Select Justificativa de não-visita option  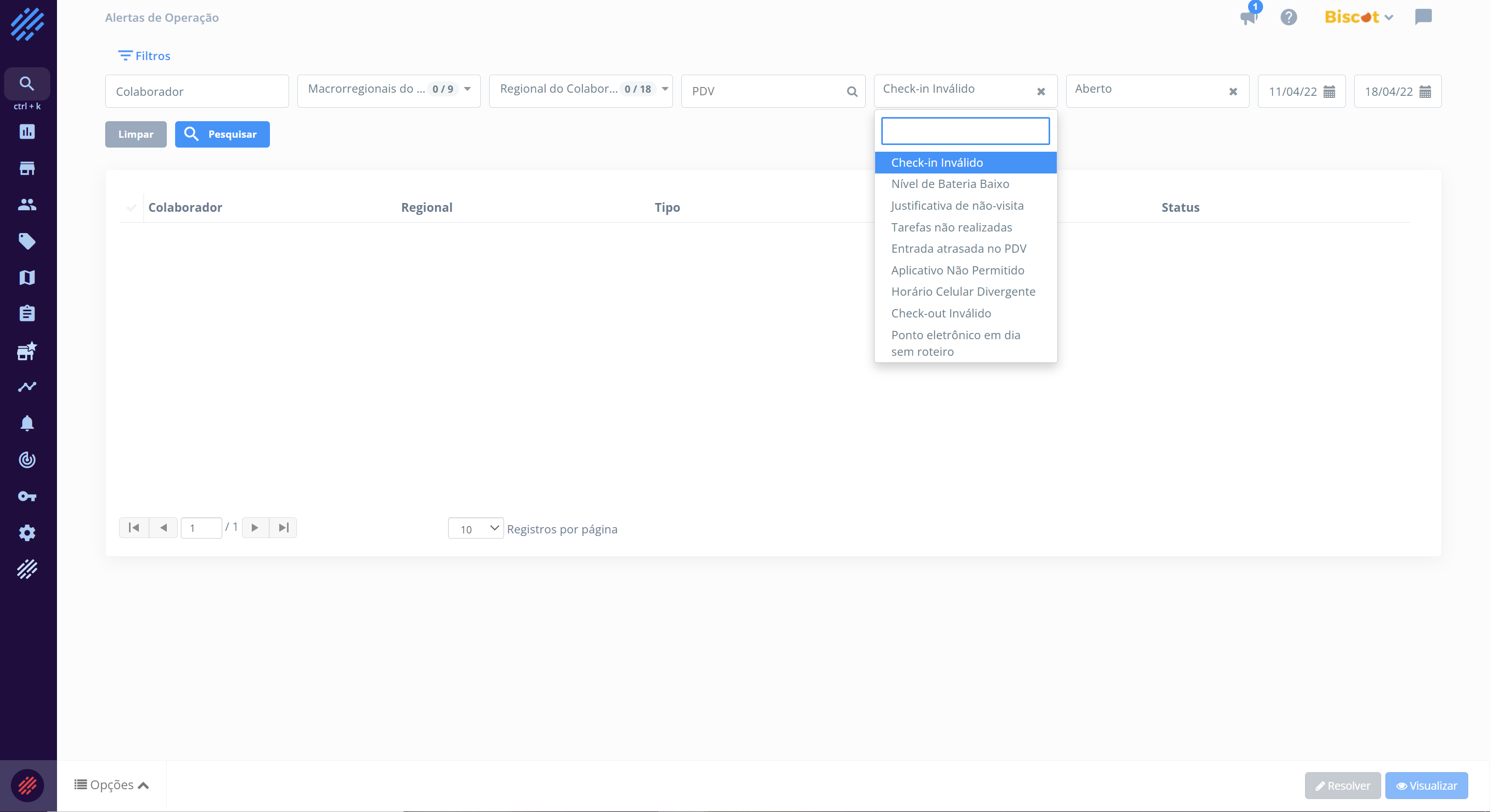965,206
